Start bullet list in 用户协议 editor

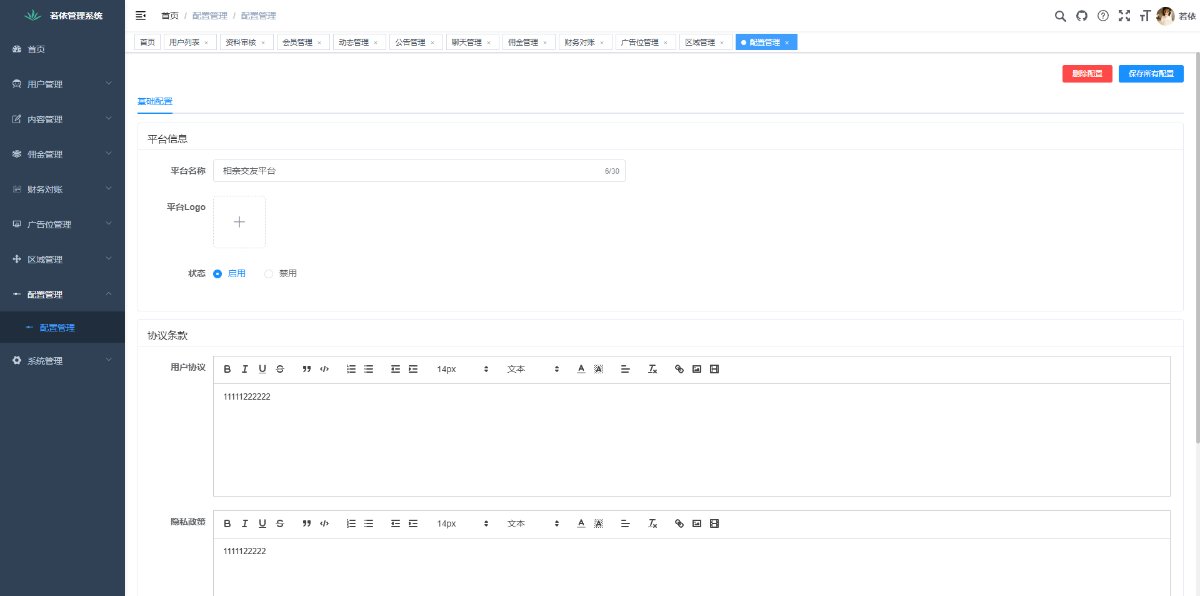(x=368, y=369)
